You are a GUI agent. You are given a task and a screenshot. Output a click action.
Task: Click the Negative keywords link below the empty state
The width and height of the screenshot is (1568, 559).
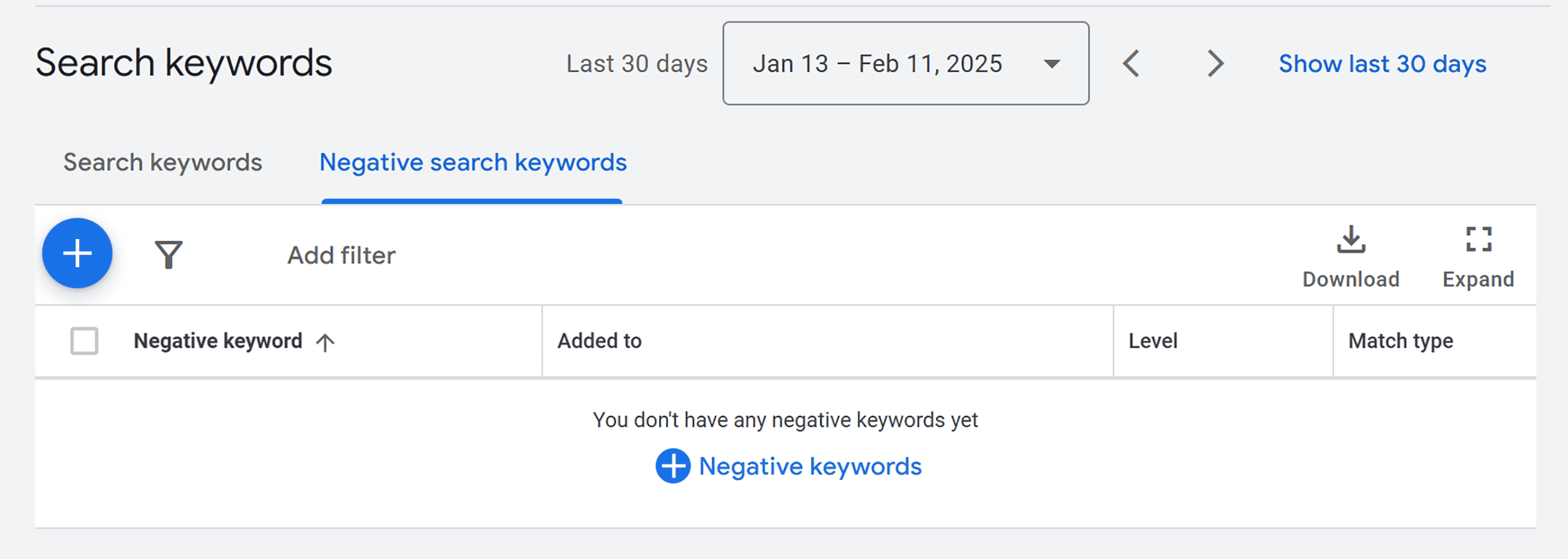(810, 466)
